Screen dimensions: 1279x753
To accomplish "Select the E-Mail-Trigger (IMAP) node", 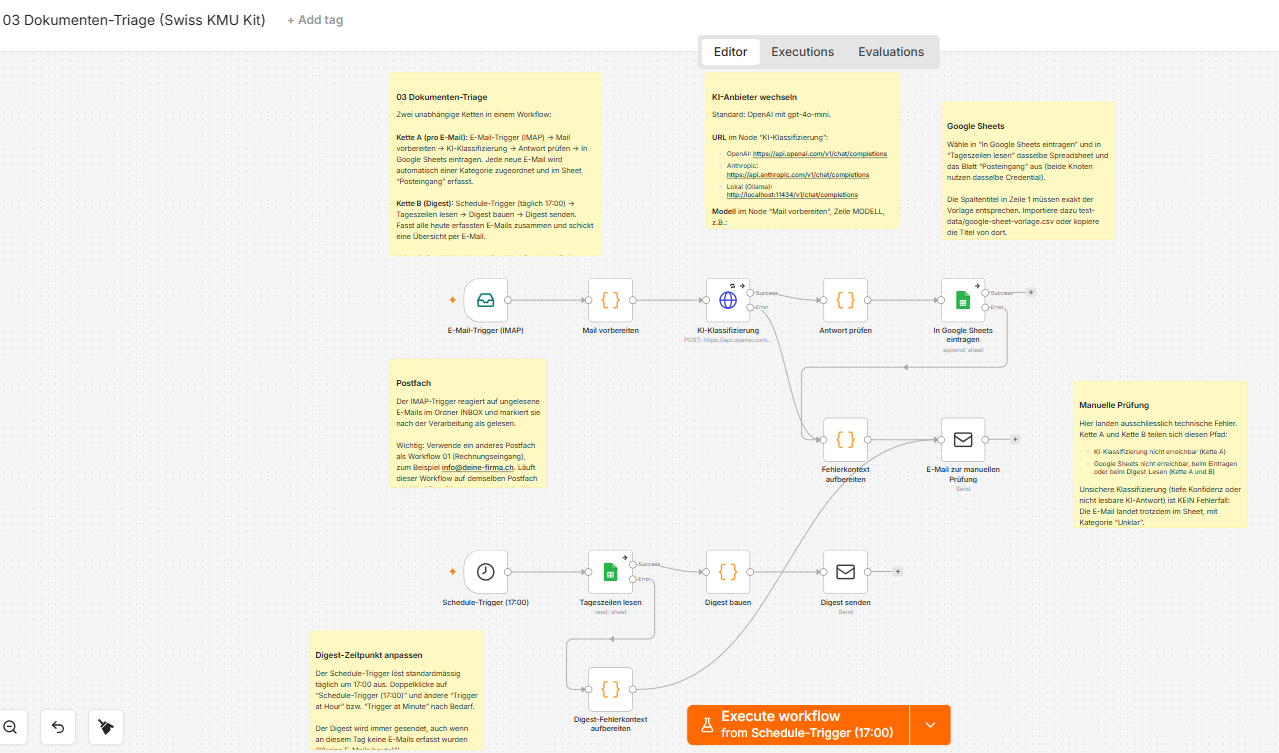I will coord(485,300).
